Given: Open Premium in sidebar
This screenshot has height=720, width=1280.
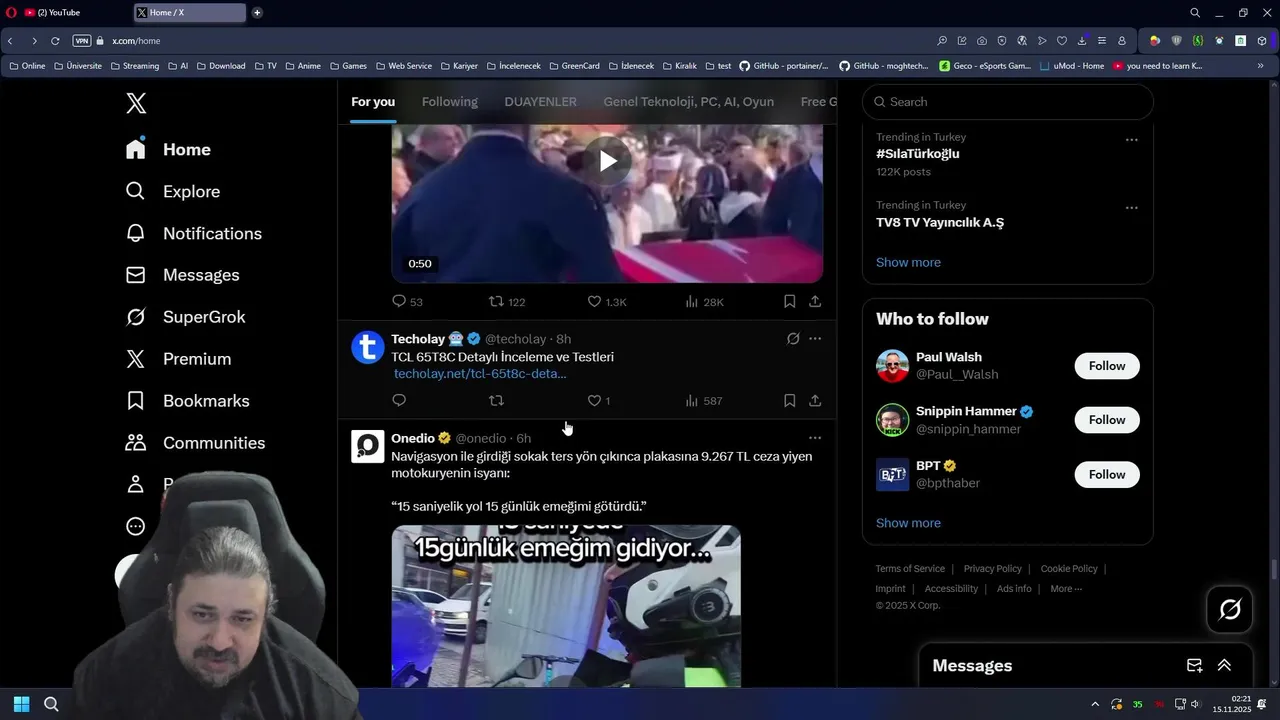Looking at the screenshot, I should (178, 359).
